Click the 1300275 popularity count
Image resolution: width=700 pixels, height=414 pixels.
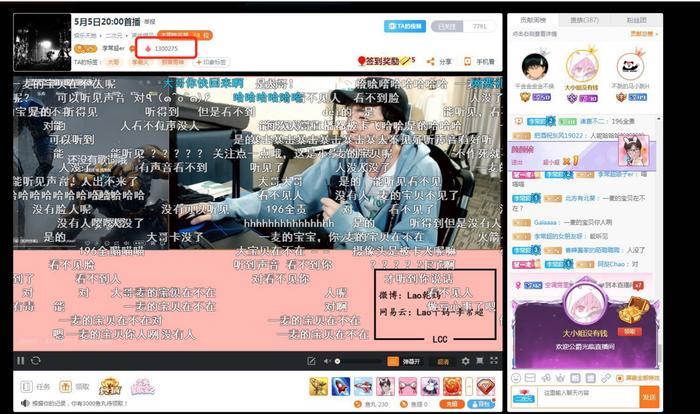166,48
